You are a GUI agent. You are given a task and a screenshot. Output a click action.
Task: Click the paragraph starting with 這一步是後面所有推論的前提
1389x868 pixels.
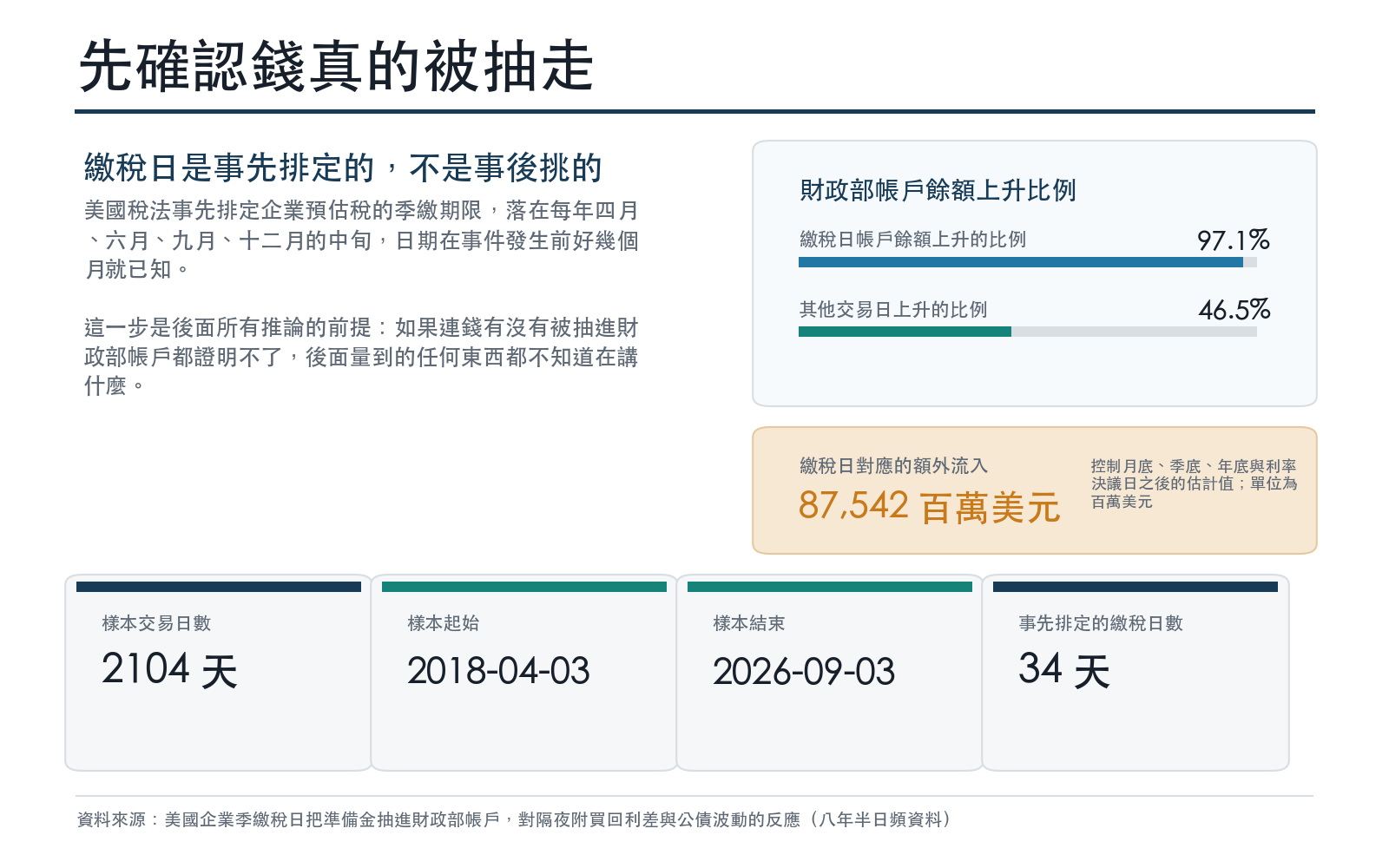point(361,357)
